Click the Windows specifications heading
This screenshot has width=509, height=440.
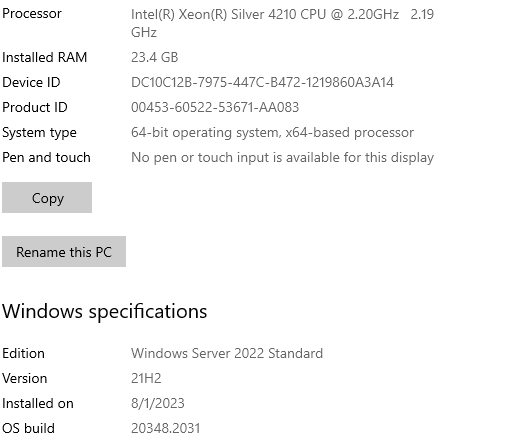pyautogui.click(x=105, y=312)
